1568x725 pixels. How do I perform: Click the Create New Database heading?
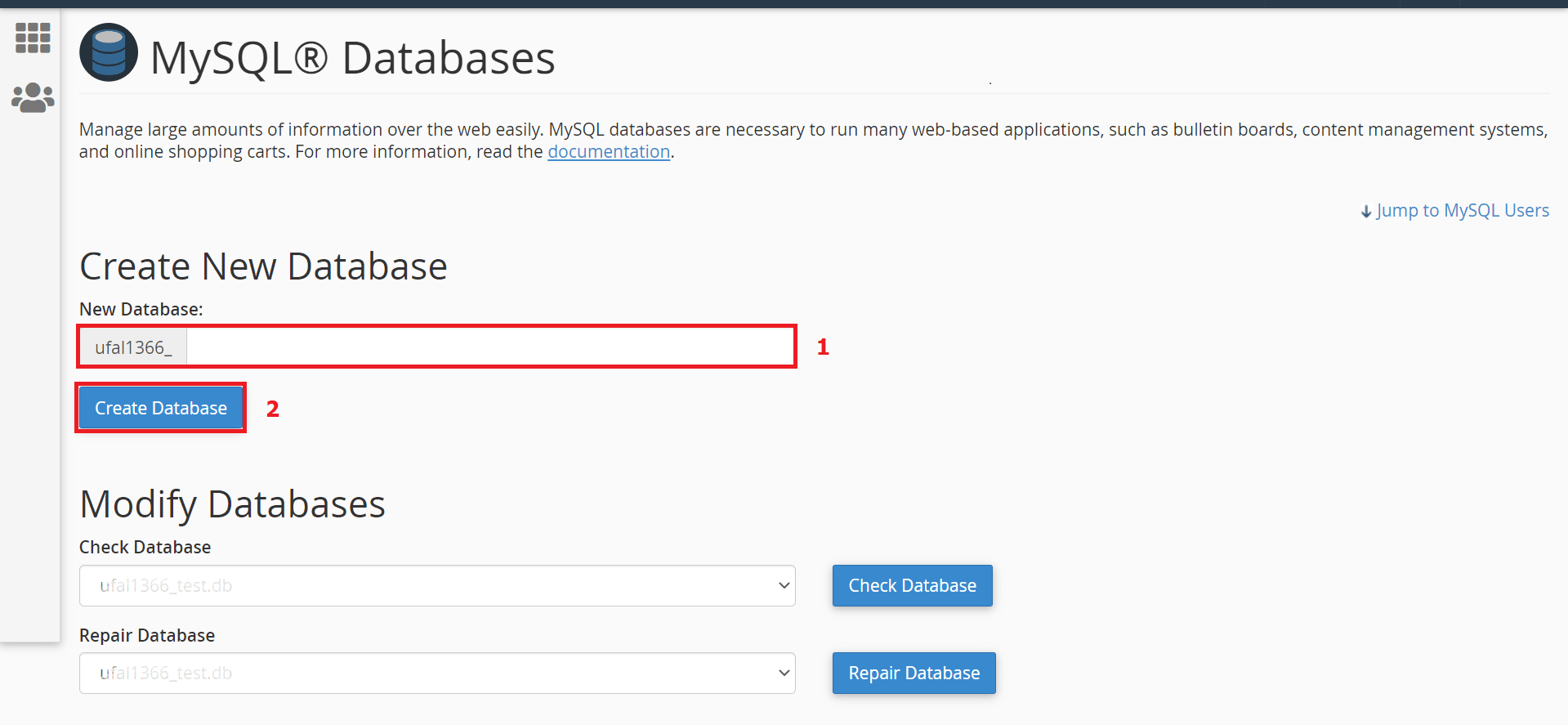(263, 266)
